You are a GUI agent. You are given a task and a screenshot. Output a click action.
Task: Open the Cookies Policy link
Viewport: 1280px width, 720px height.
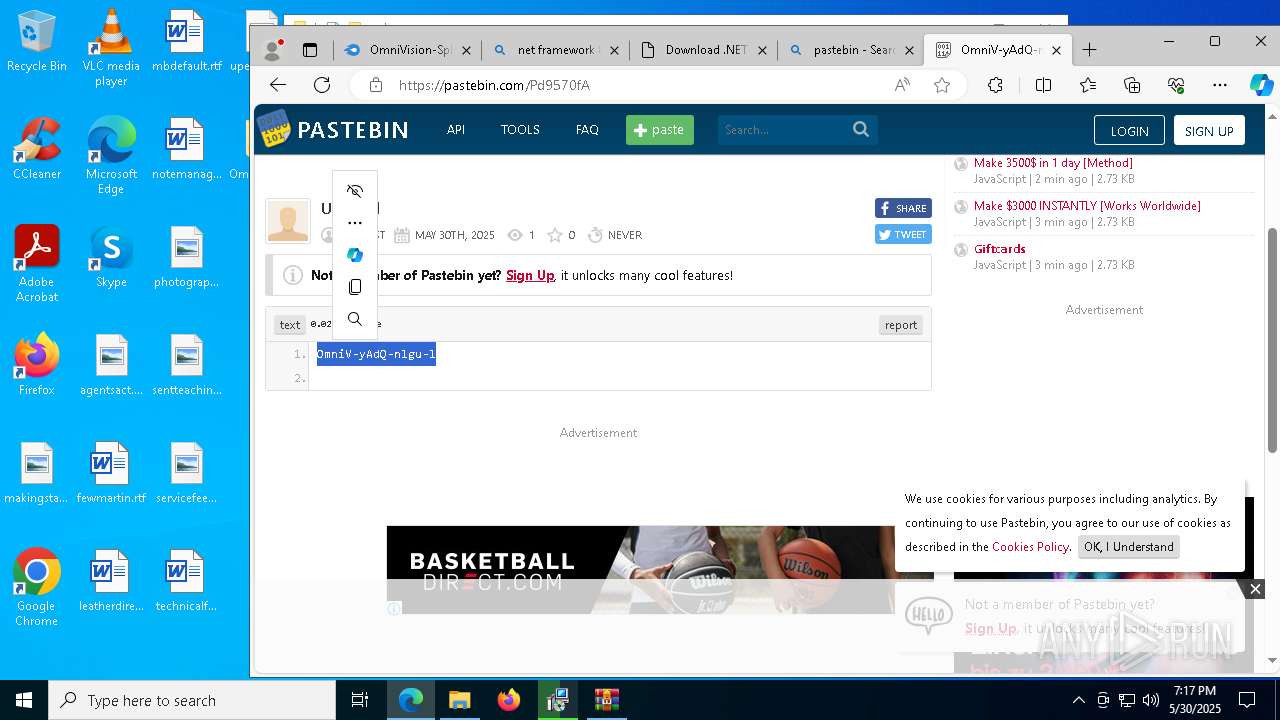coord(1031,547)
